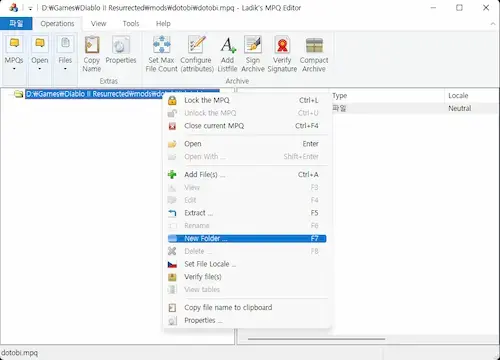Image resolution: width=500 pixels, height=360 pixels.
Task: Click the red X icon beside Close current MPQ
Action: pyautogui.click(x=172, y=126)
